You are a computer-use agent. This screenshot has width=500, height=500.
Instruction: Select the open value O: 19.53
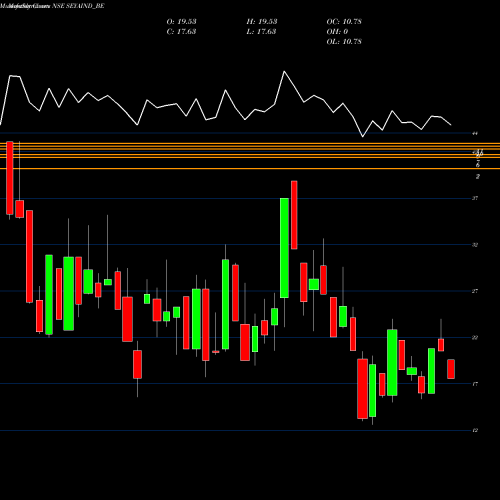[x=181, y=21]
